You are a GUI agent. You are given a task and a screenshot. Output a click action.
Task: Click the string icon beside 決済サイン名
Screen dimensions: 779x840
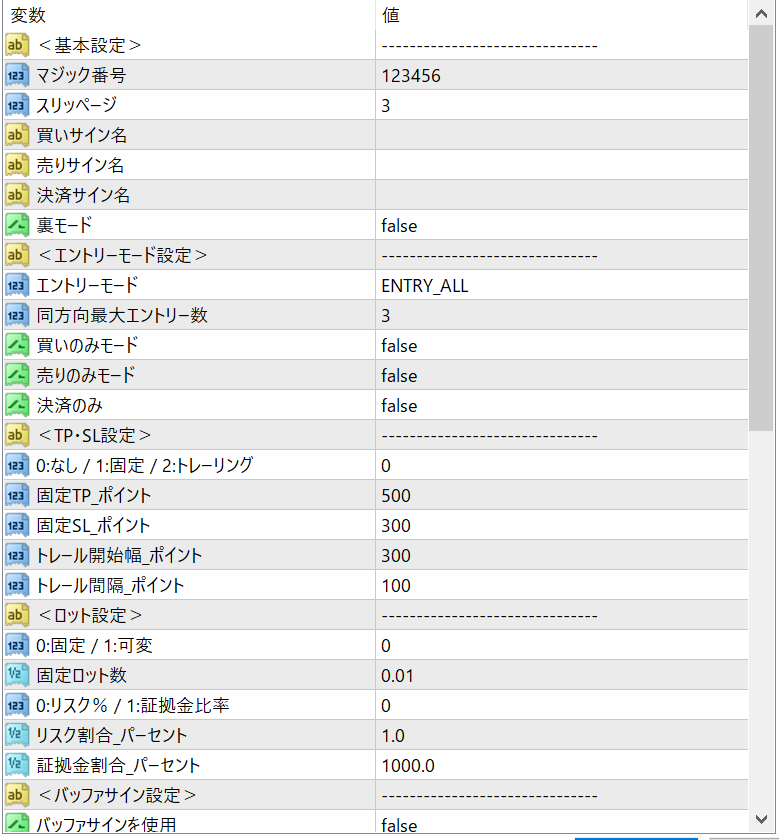(17, 195)
